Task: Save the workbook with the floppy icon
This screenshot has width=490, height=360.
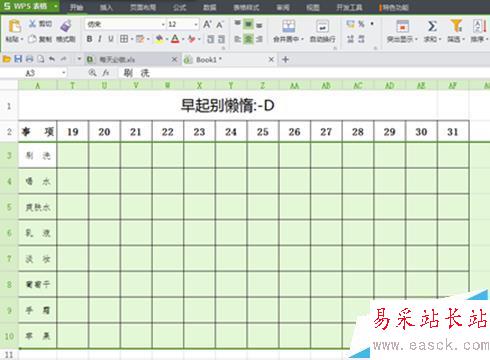Action: point(18,59)
